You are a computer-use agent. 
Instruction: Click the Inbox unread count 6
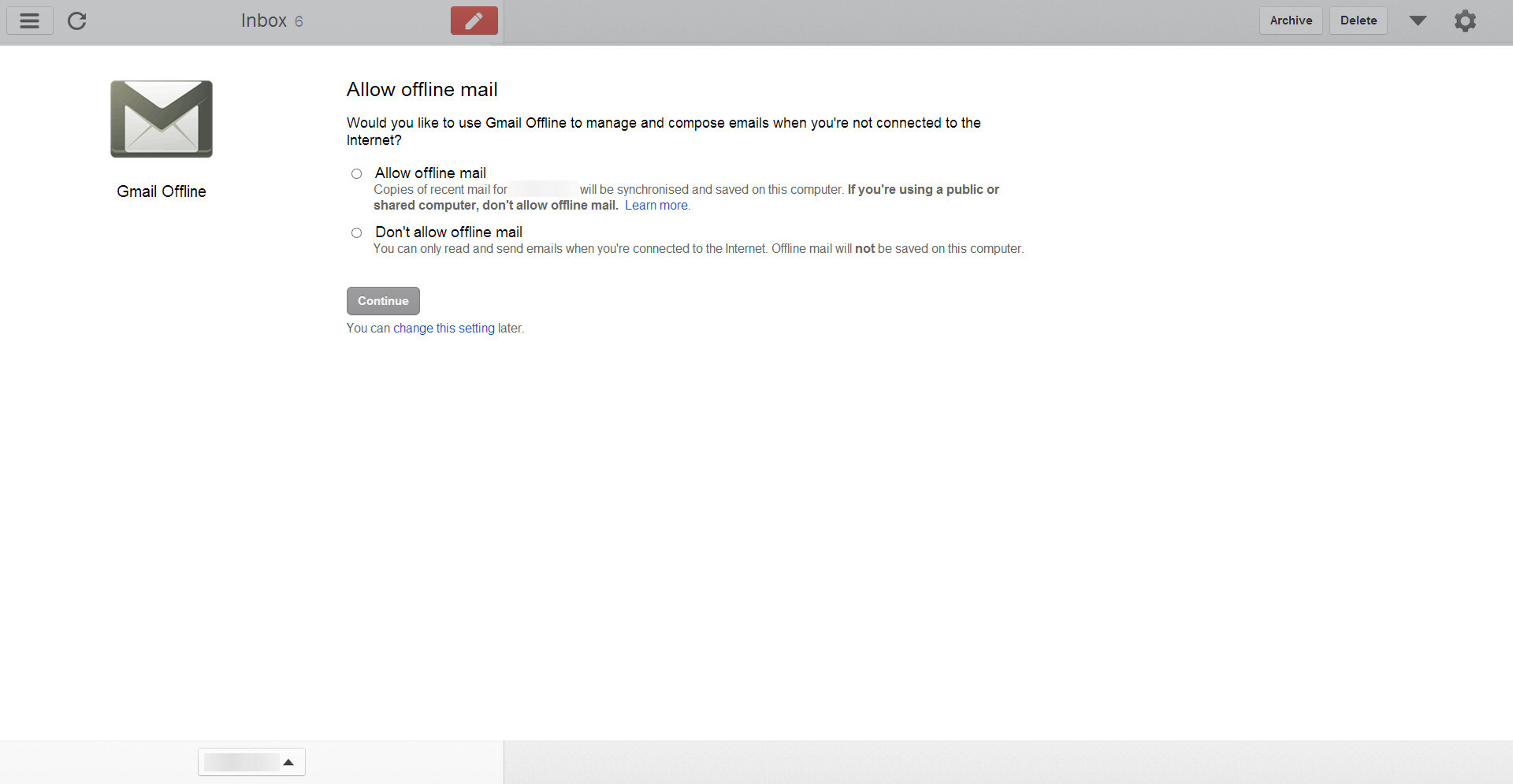[299, 21]
